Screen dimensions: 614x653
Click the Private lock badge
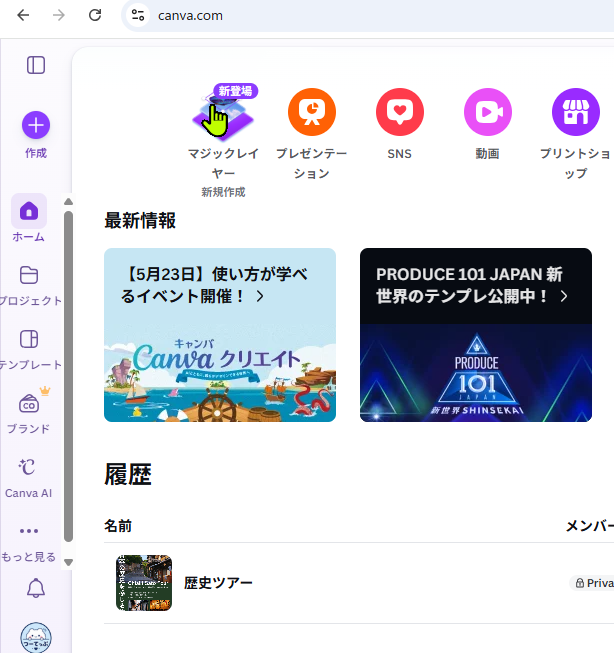tap(593, 583)
